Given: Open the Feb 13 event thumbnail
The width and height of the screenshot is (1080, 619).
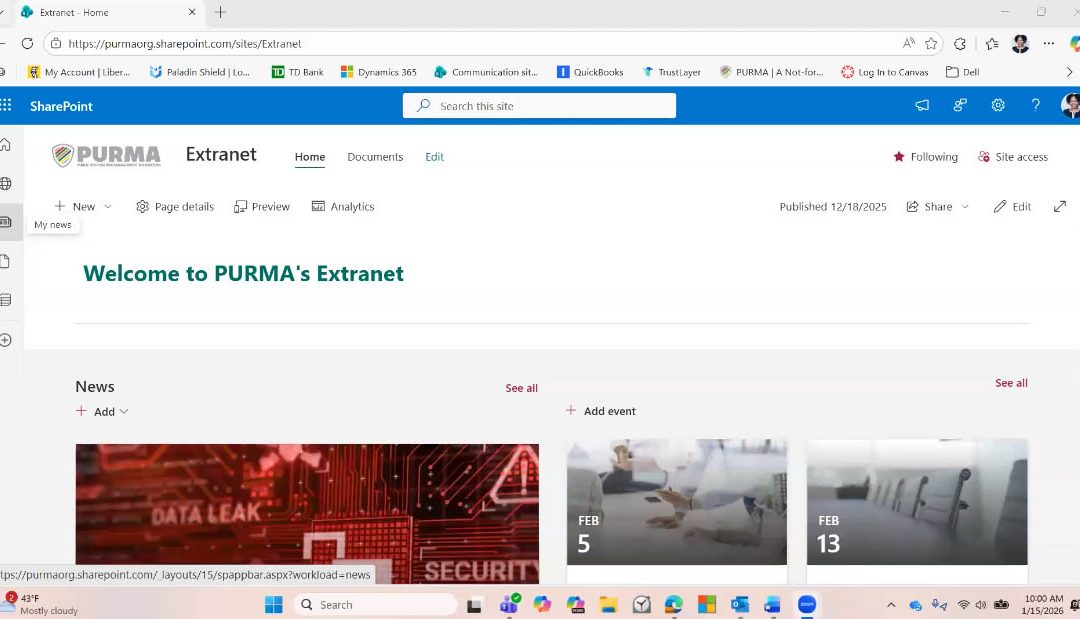Looking at the screenshot, I should point(917,502).
